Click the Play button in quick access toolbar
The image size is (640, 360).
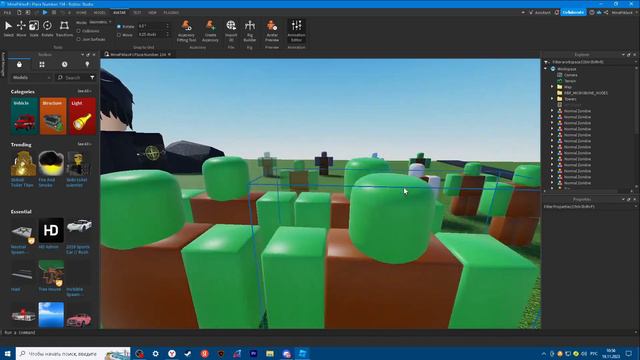(x=45, y=12)
